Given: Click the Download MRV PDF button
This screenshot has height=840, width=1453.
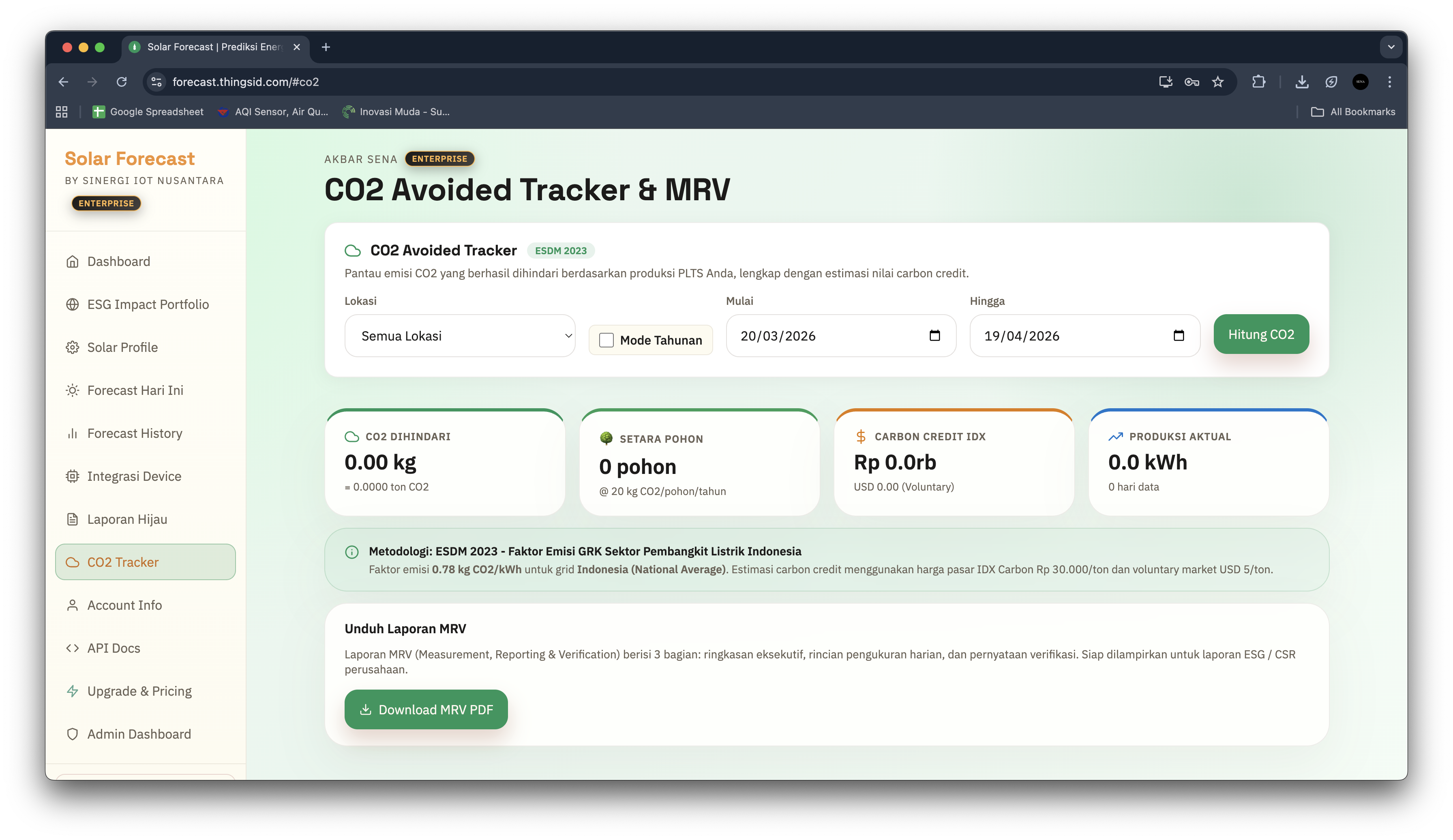Looking at the screenshot, I should coord(426,710).
